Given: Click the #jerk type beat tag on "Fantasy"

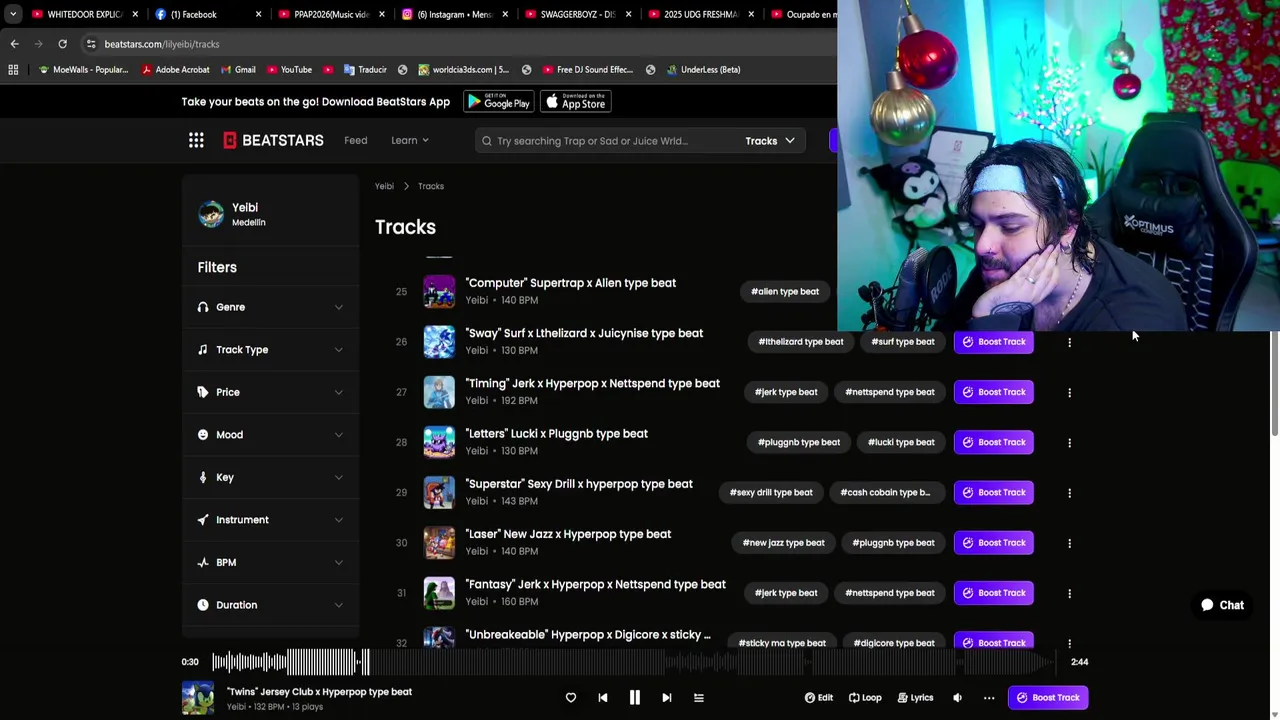Looking at the screenshot, I should point(786,593).
